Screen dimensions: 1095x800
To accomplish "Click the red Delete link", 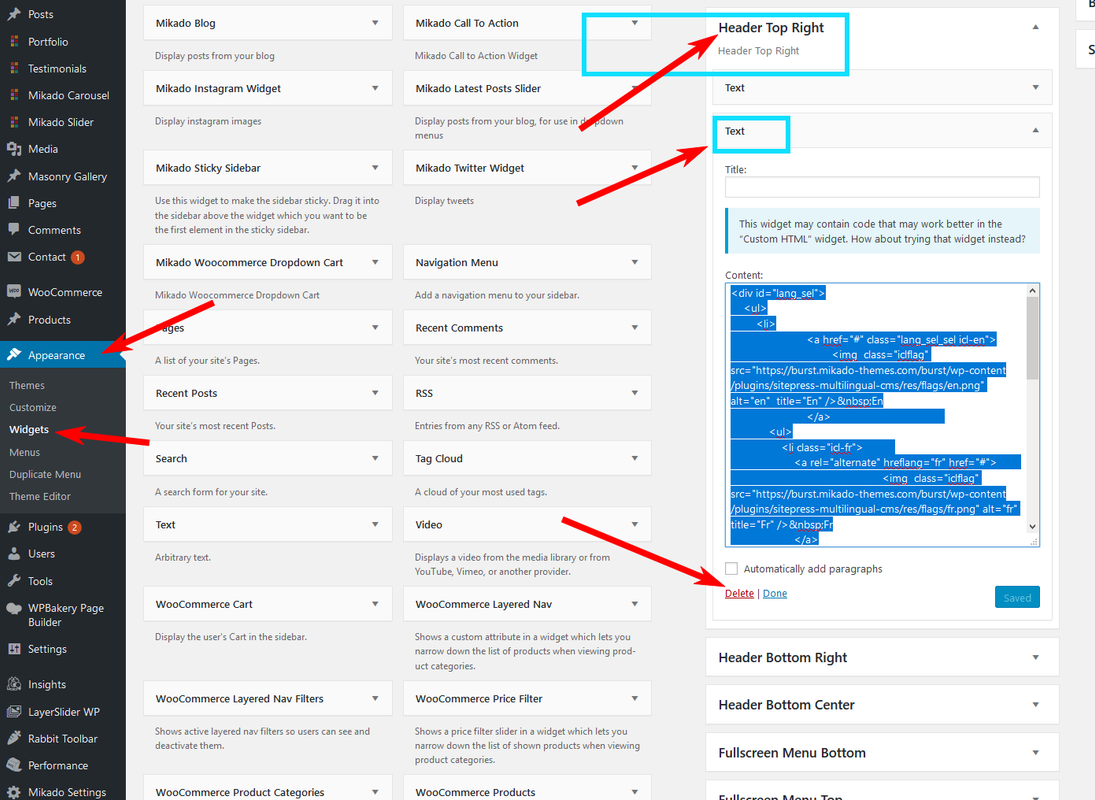I will point(740,593).
